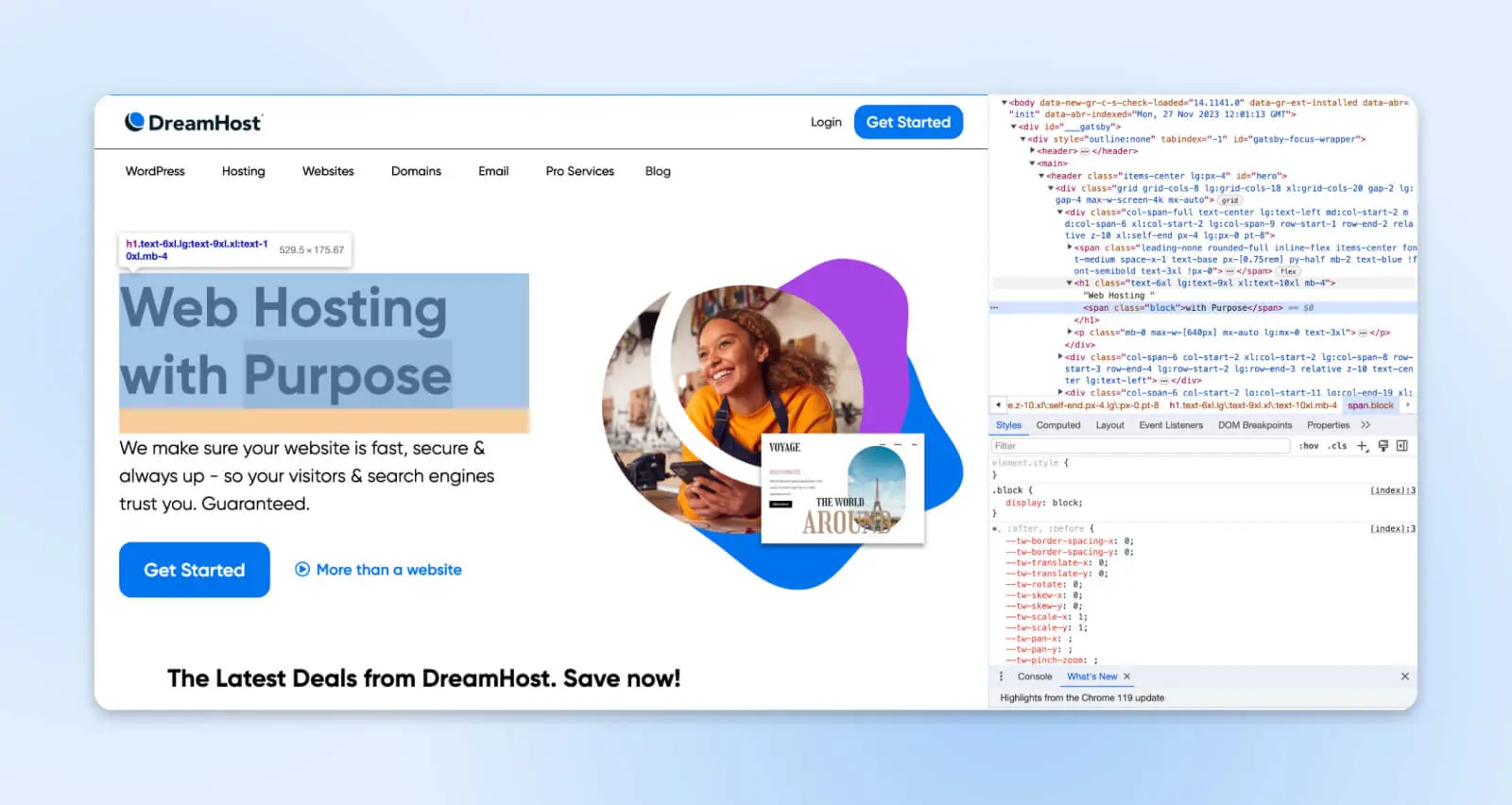The image size is (1512, 805).
Task: Click Get Started button below hero paragraph
Action: (195, 570)
